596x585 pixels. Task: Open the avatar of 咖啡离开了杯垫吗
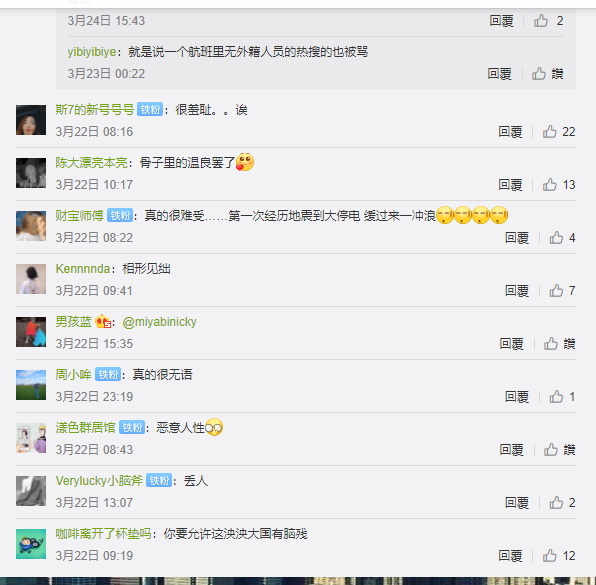(31, 544)
